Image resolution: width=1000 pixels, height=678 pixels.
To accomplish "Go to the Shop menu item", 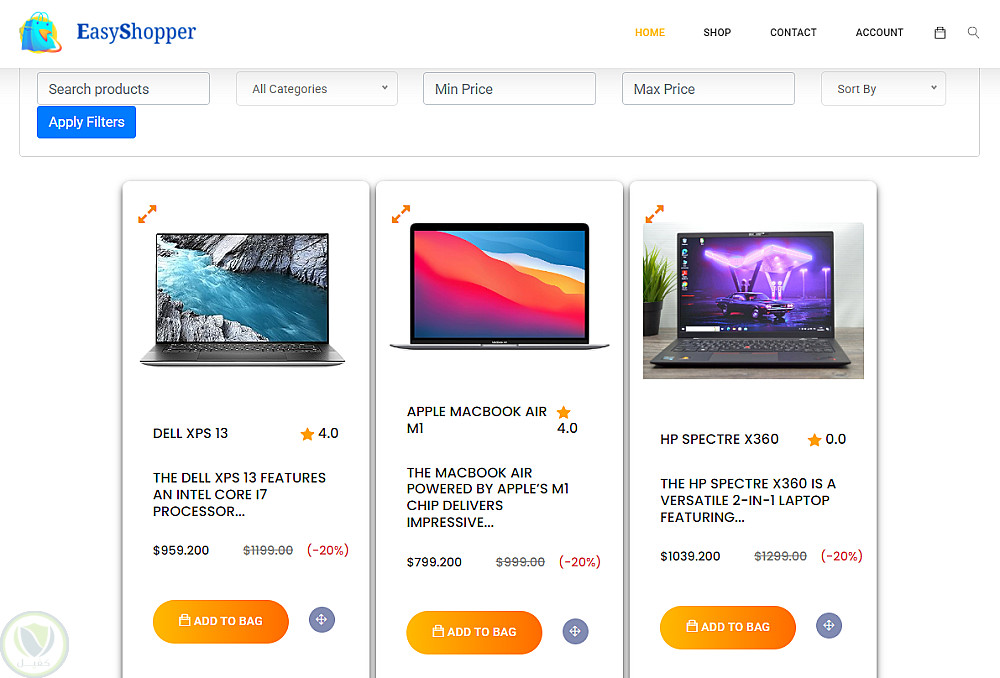I will [x=717, y=33].
